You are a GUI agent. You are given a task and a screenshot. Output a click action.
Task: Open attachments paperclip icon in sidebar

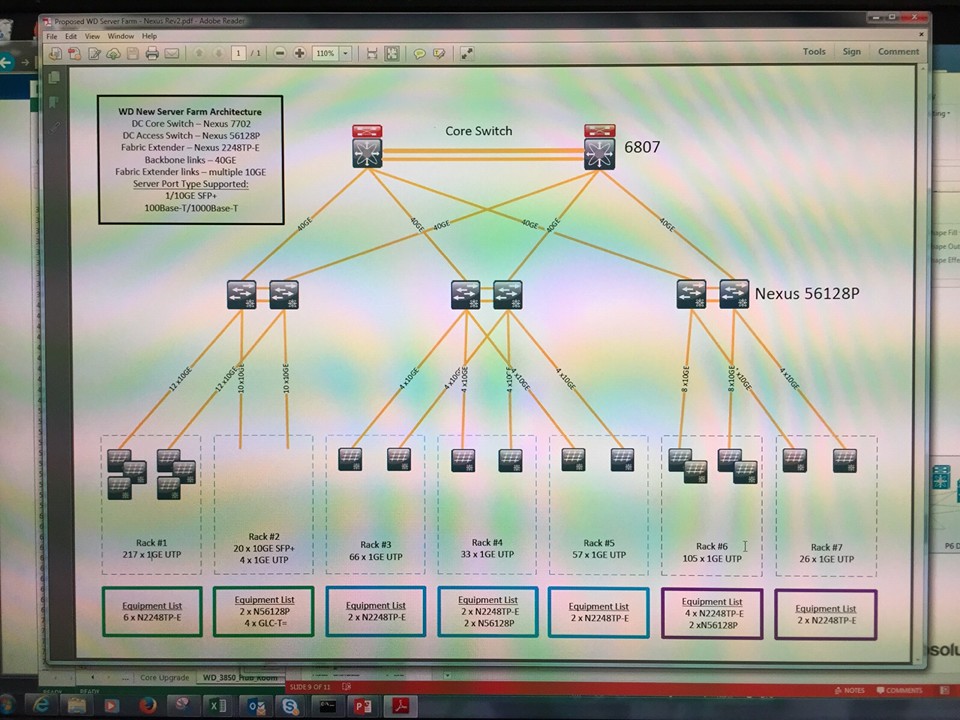(x=54, y=126)
